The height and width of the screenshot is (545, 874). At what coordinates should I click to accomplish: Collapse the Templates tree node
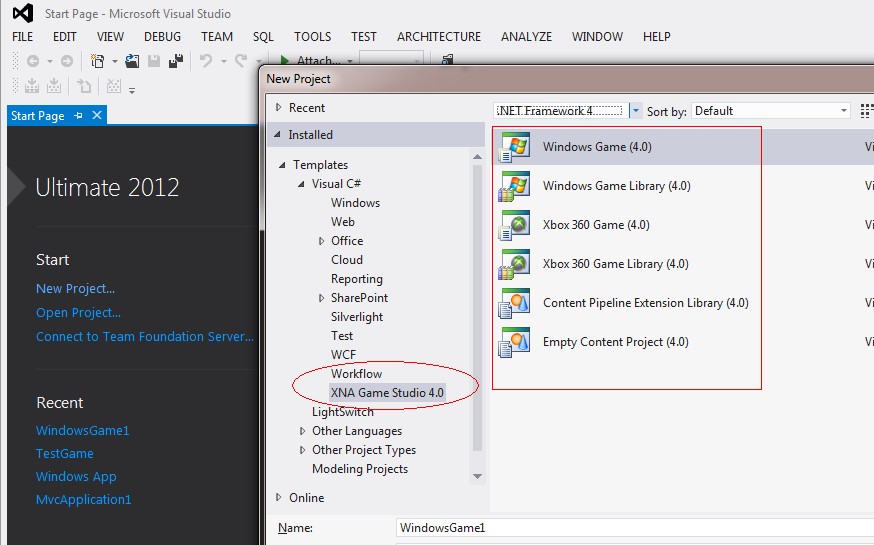point(282,165)
